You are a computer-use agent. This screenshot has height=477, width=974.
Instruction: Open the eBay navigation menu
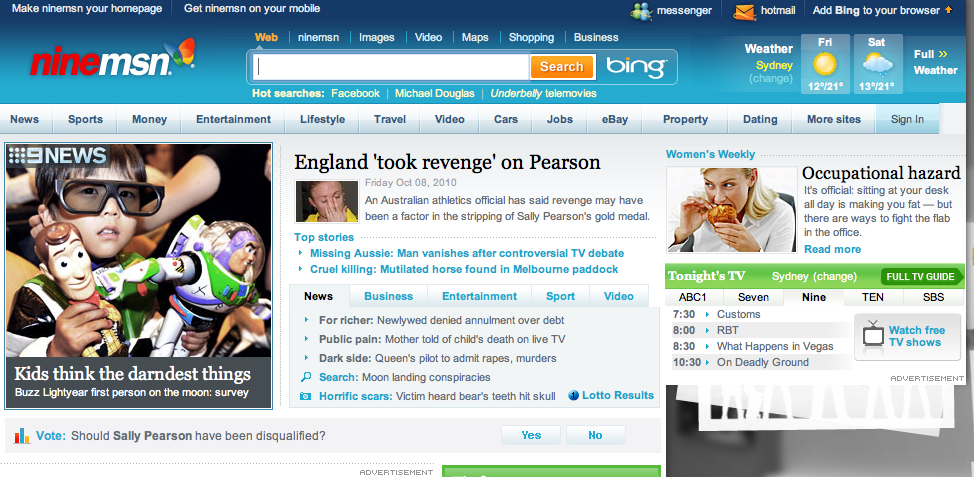point(614,119)
